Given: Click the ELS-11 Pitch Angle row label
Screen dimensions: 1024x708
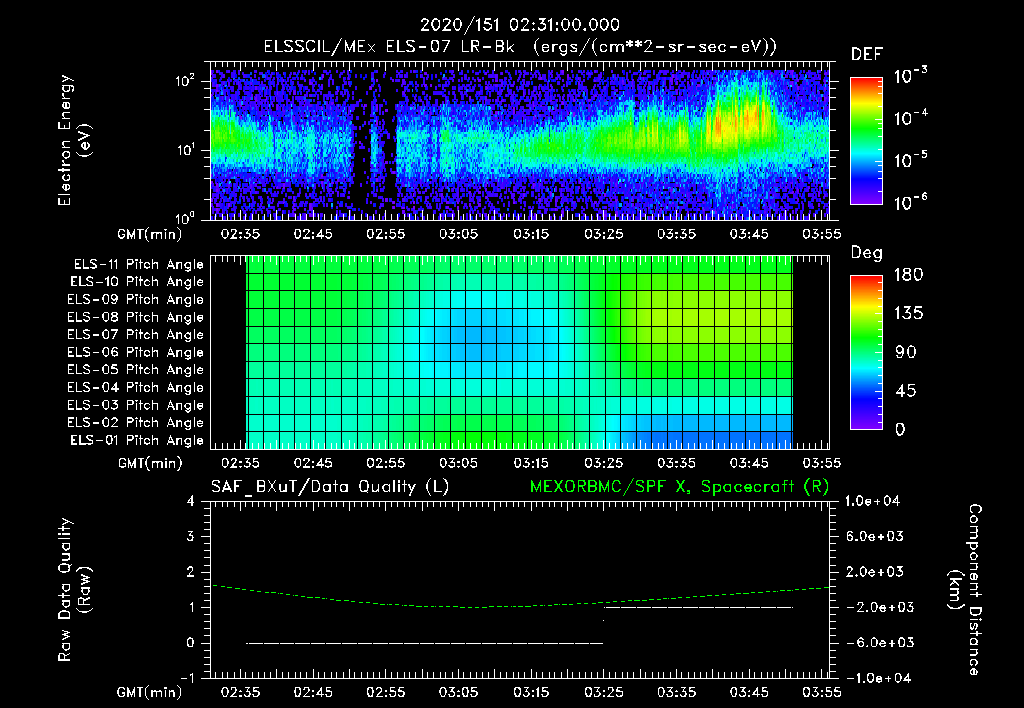Looking at the screenshot, I should tap(138, 265).
